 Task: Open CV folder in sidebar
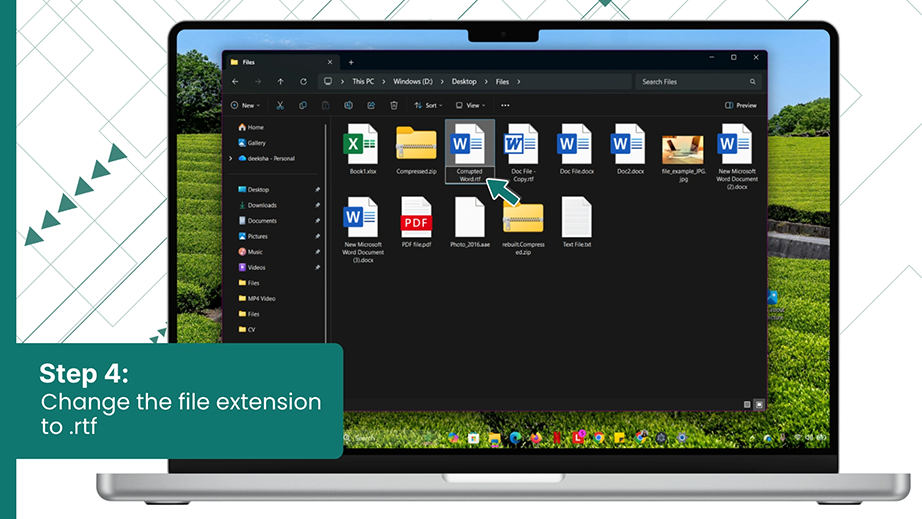tap(247, 330)
